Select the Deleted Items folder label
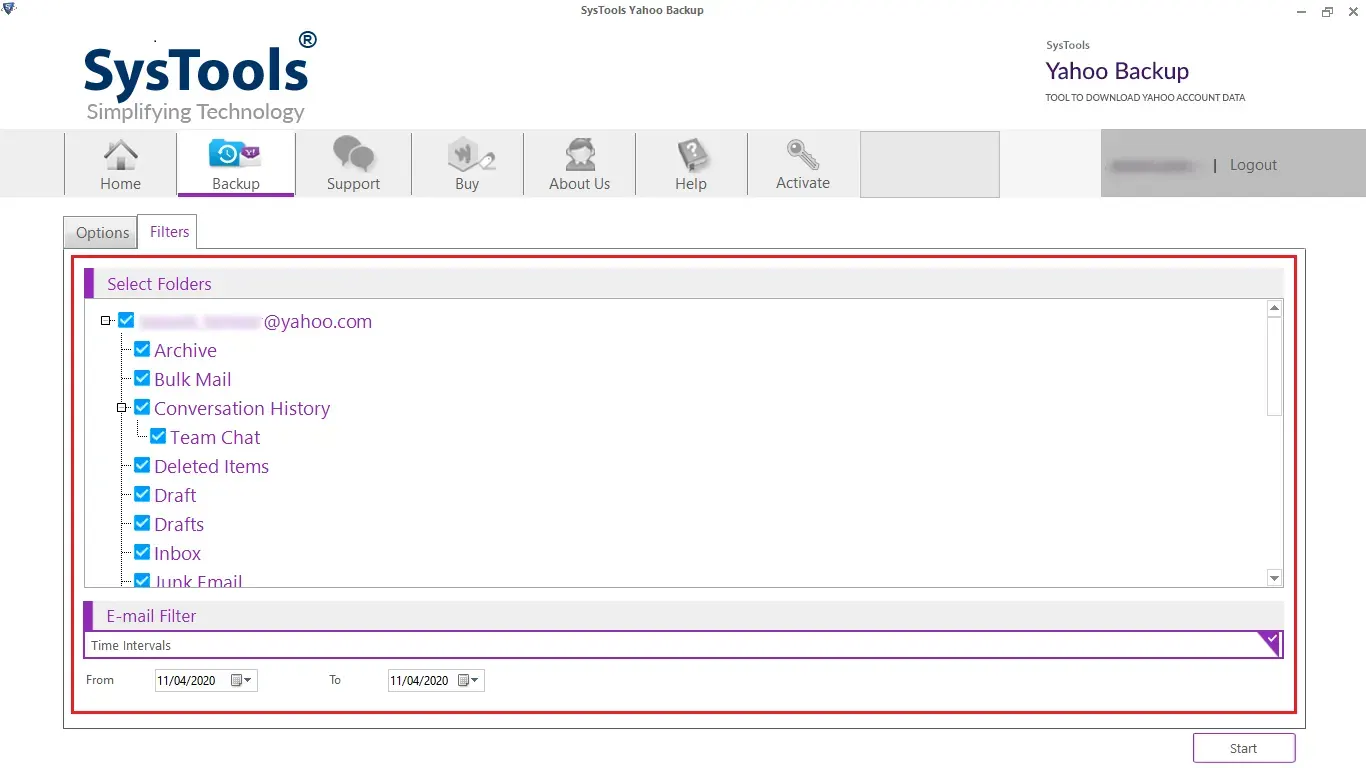 [211, 466]
